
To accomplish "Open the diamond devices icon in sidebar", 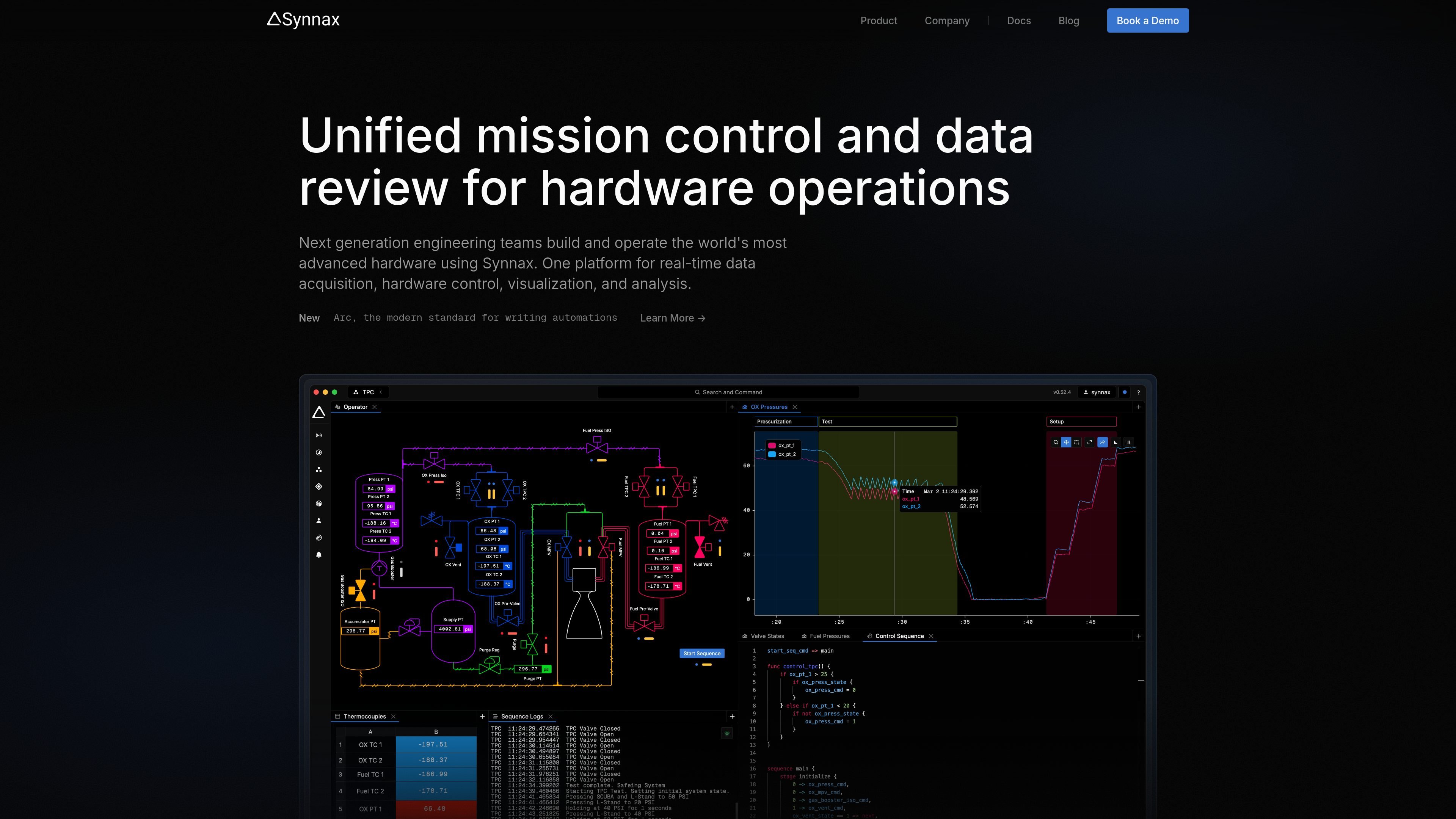I will [x=319, y=486].
